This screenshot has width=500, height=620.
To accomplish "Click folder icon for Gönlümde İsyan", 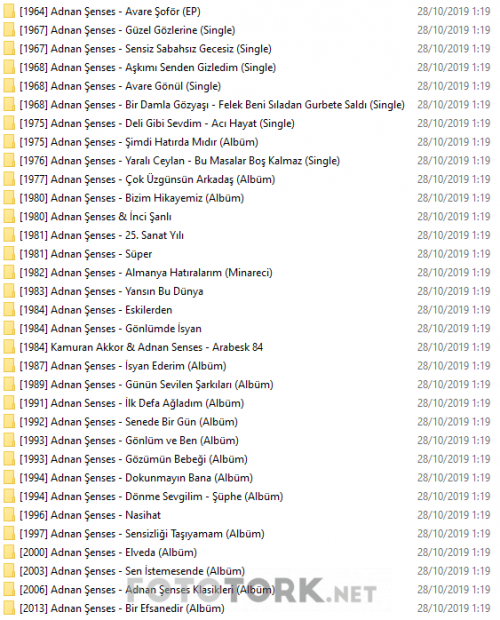I will coord(9,328).
